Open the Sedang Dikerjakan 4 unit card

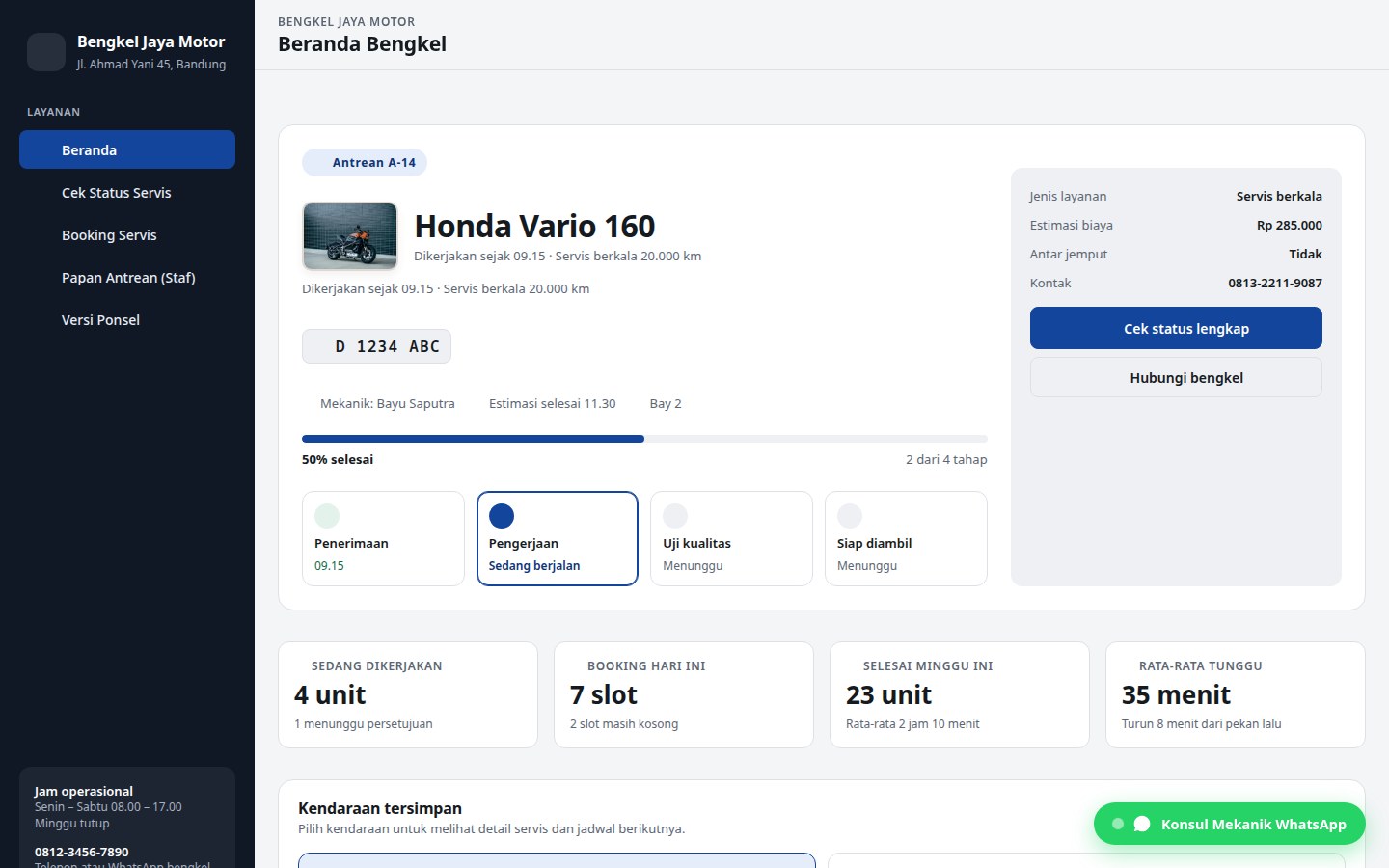tap(408, 694)
